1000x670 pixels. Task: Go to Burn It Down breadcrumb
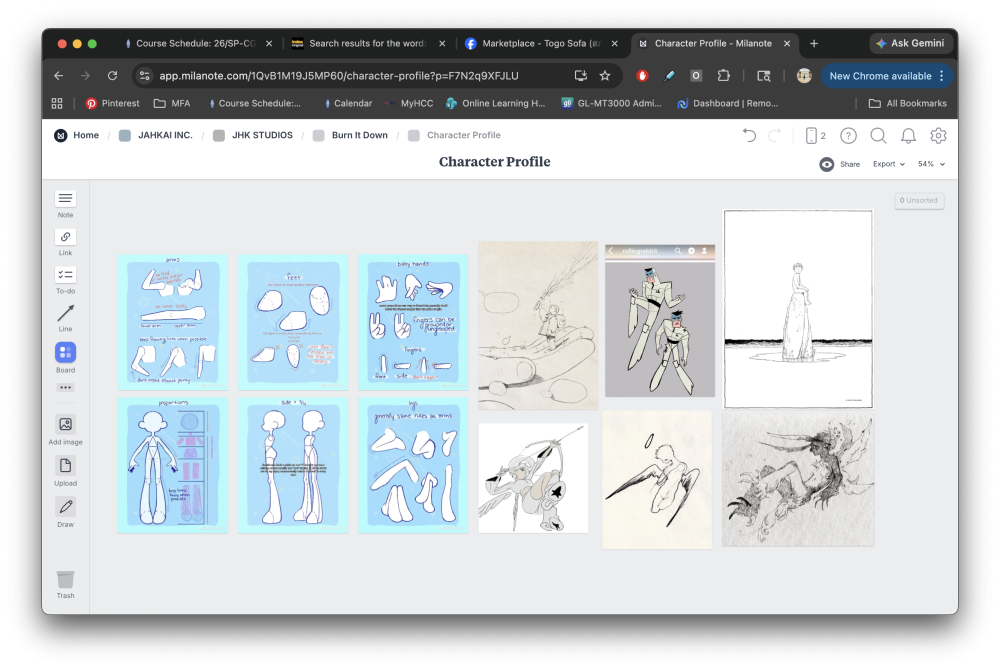359,135
